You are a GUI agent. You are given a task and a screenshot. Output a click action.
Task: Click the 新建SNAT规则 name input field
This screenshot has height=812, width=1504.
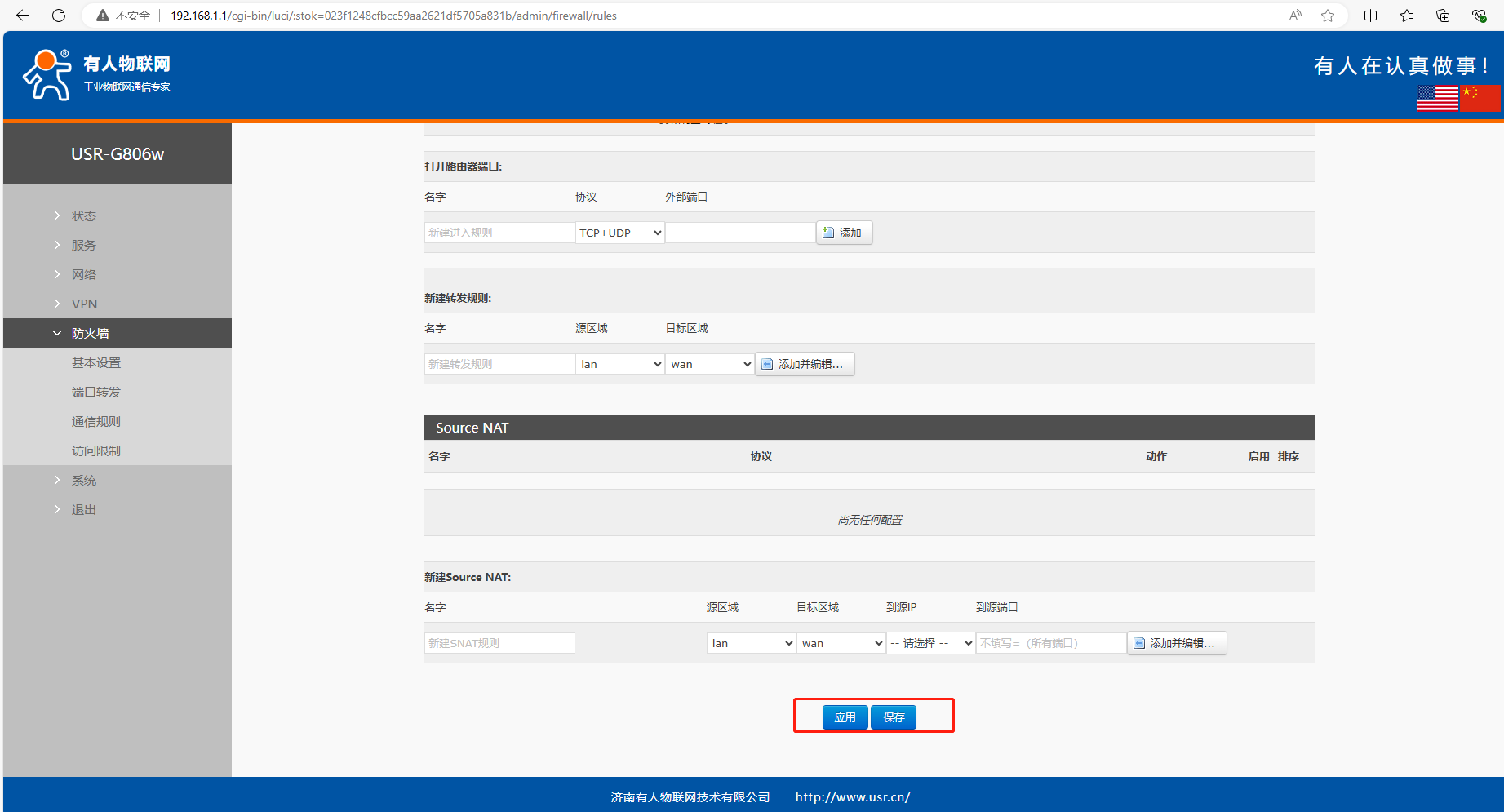tap(499, 643)
